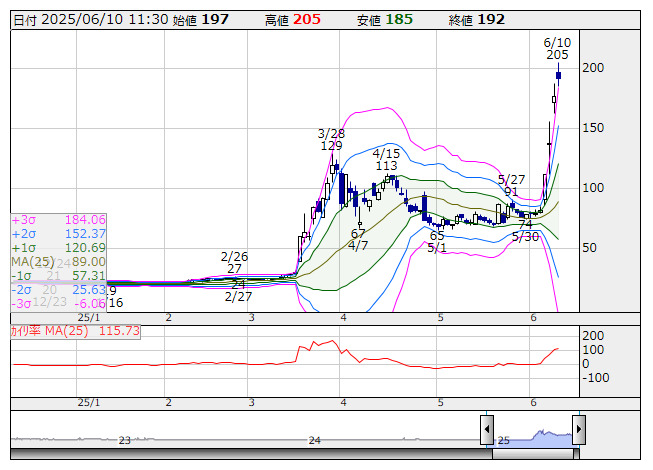
Task: Select the +2σ band legend entry
Action: coord(58,233)
